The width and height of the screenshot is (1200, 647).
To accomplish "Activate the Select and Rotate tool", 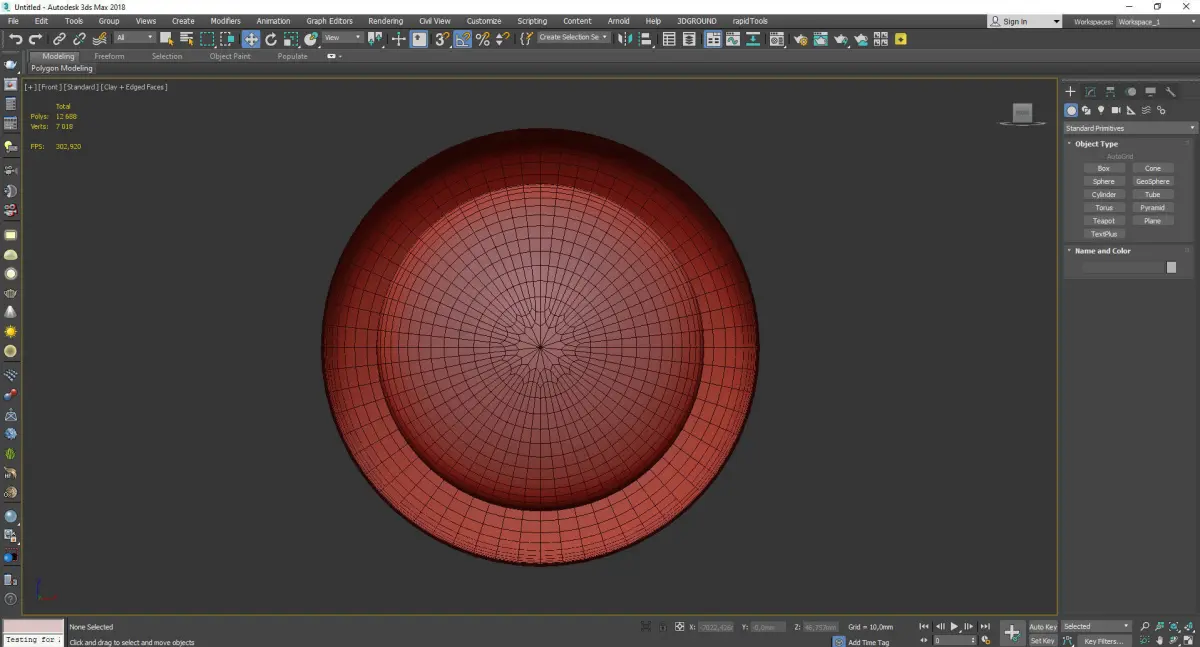I will tap(271, 39).
